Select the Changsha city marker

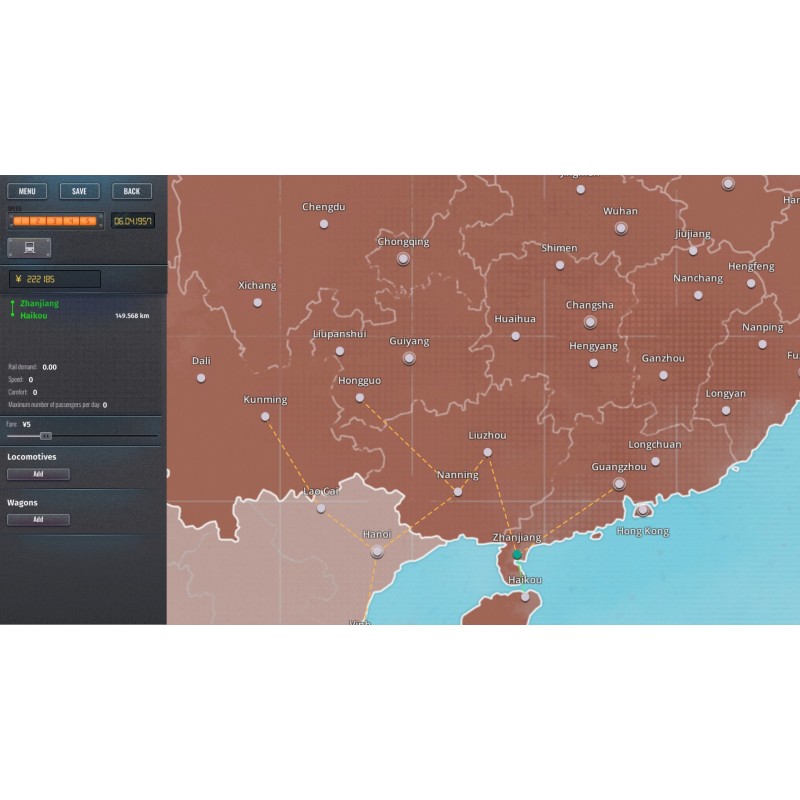coord(590,322)
